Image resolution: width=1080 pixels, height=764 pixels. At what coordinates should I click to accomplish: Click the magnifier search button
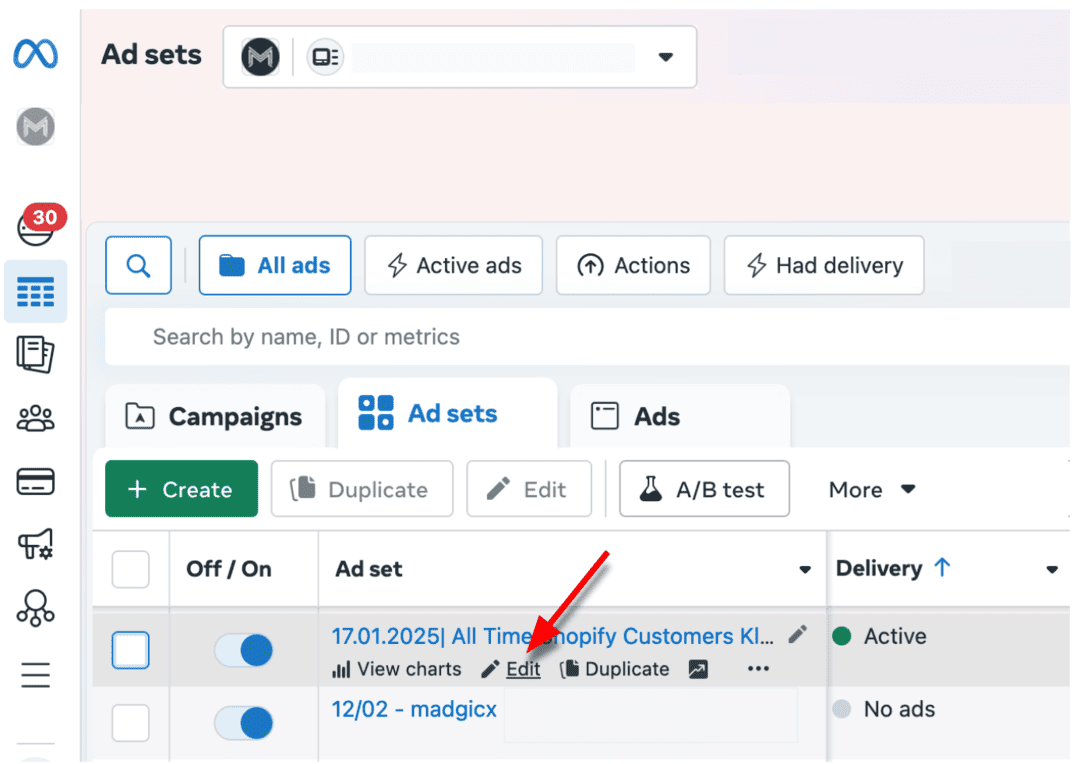tap(138, 265)
